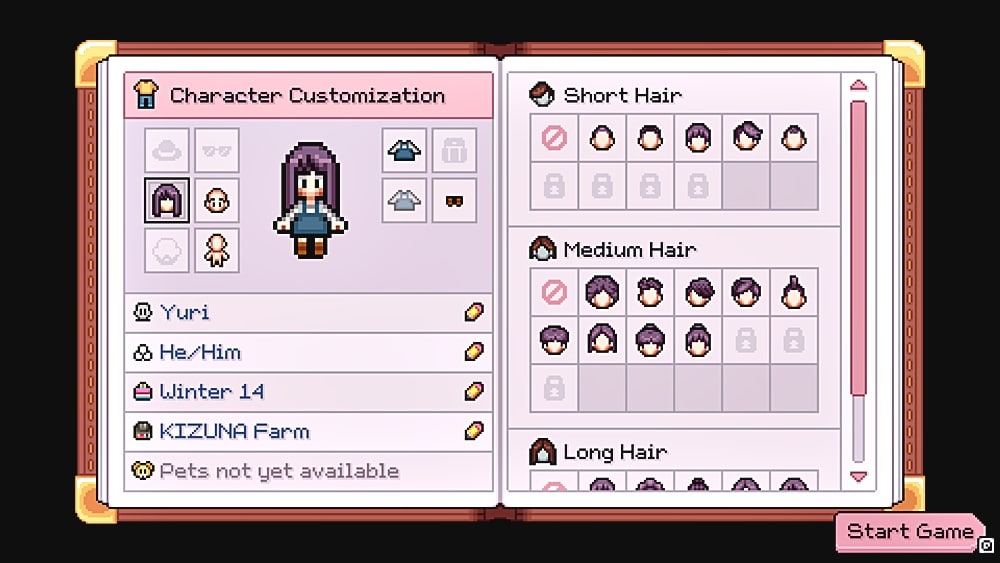
Task: Choose the body type slot
Action: click(x=217, y=250)
